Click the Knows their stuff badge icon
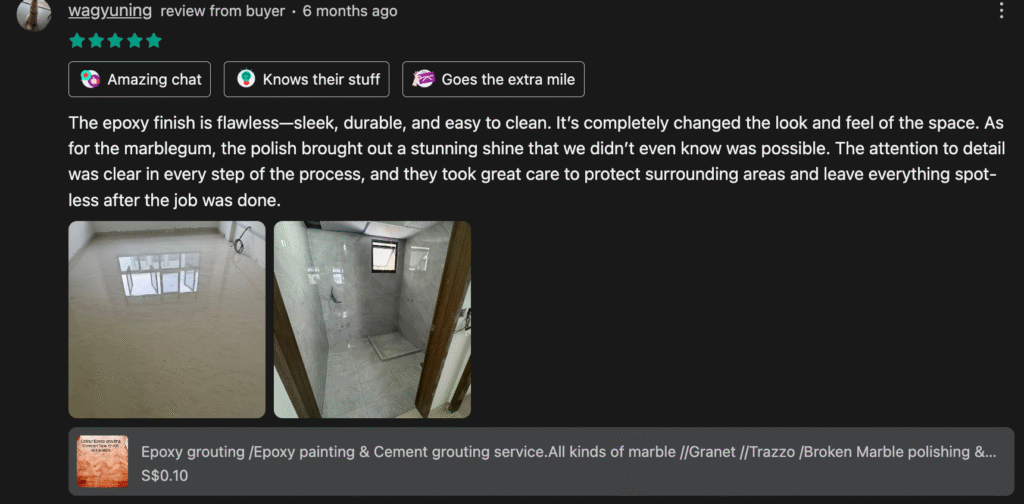This screenshot has width=1024, height=504. pos(246,79)
